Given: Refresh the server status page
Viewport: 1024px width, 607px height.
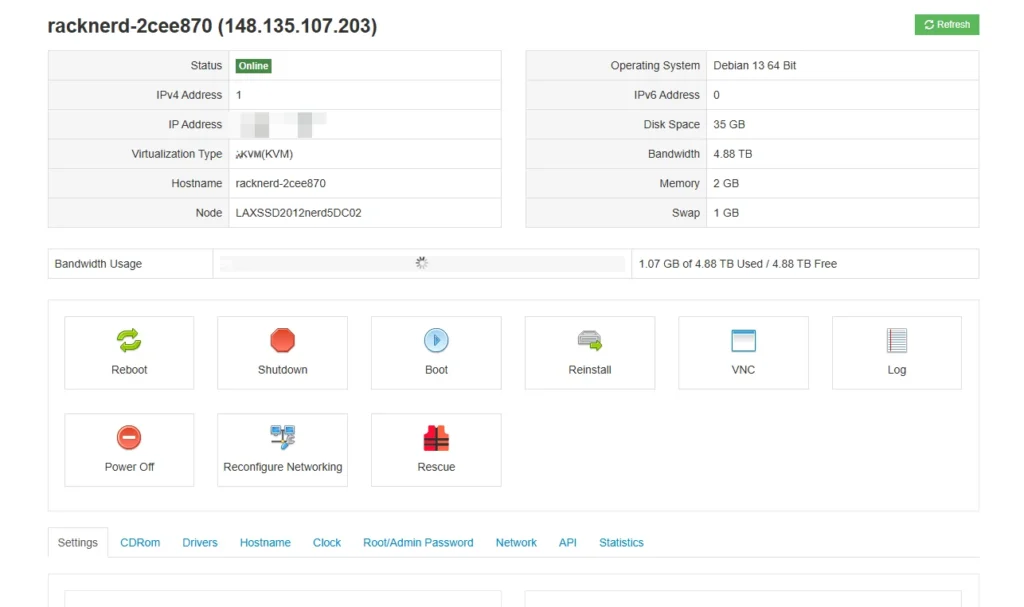Looking at the screenshot, I should (x=946, y=25).
